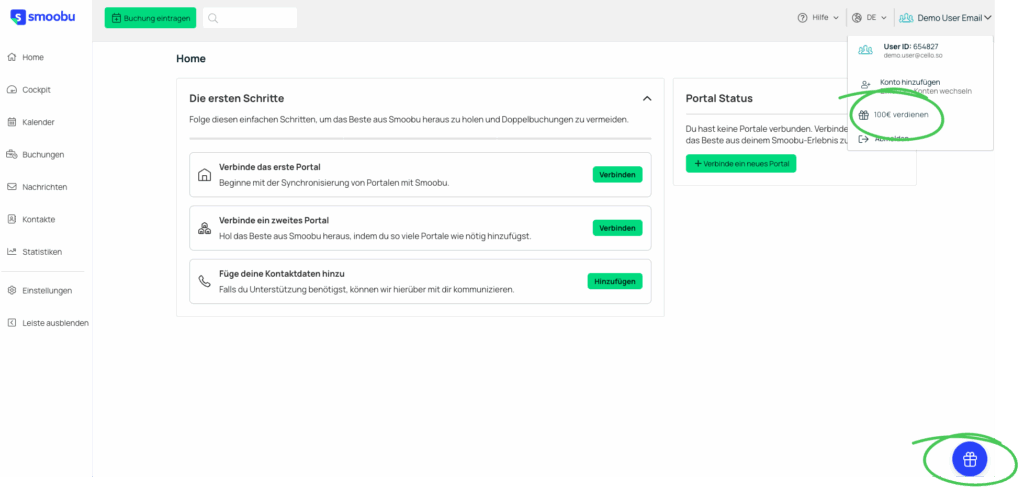Click the Kontakte icon in sidebar
The height and width of the screenshot is (499, 1024).
click(x=12, y=219)
